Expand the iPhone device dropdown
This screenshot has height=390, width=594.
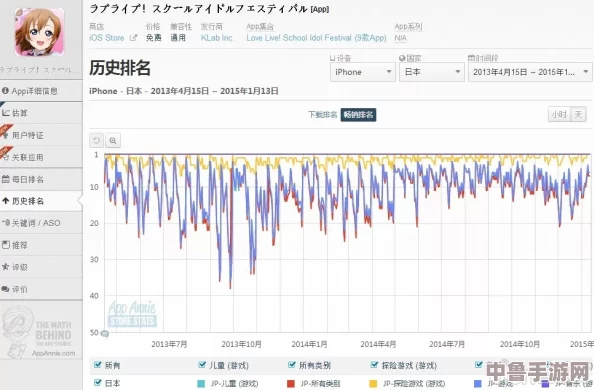click(x=363, y=72)
